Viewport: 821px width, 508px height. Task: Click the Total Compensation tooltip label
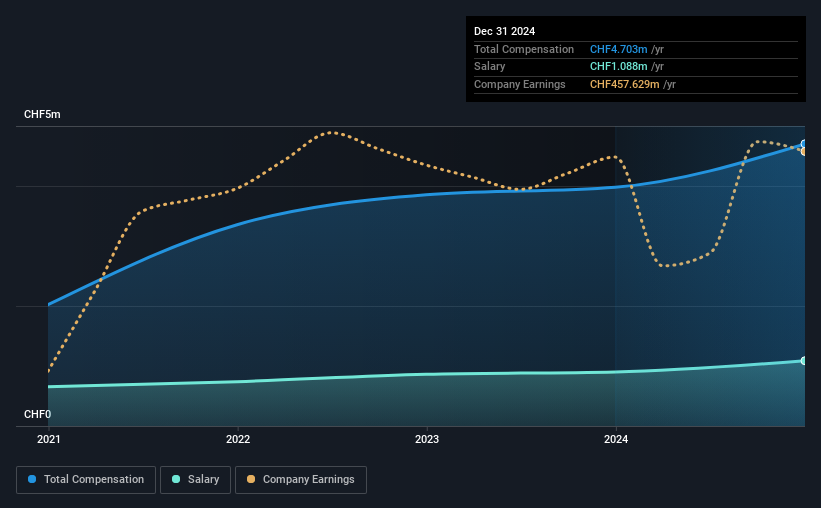524,49
